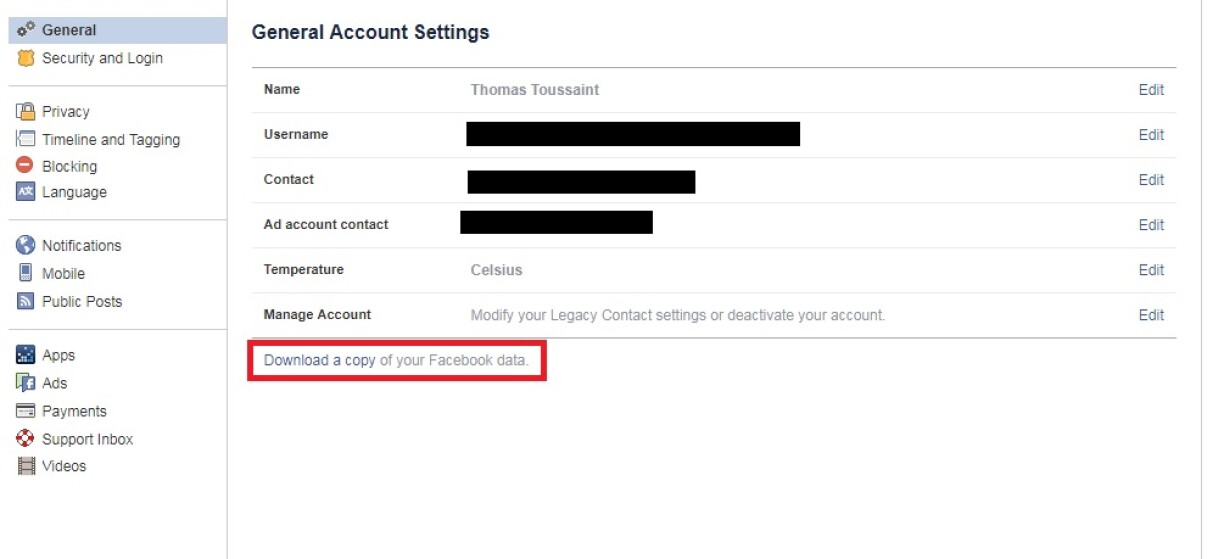This screenshot has width=1224, height=559.
Task: Click the Language icon in sidebar
Action: [26, 192]
